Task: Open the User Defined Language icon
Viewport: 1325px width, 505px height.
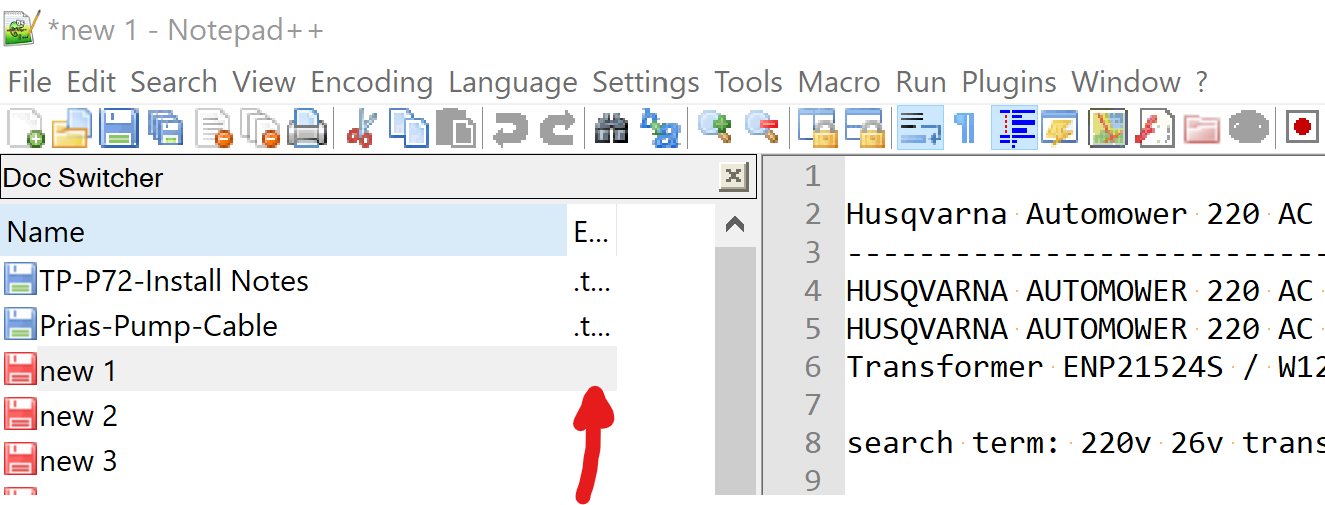Action: coord(1060,128)
